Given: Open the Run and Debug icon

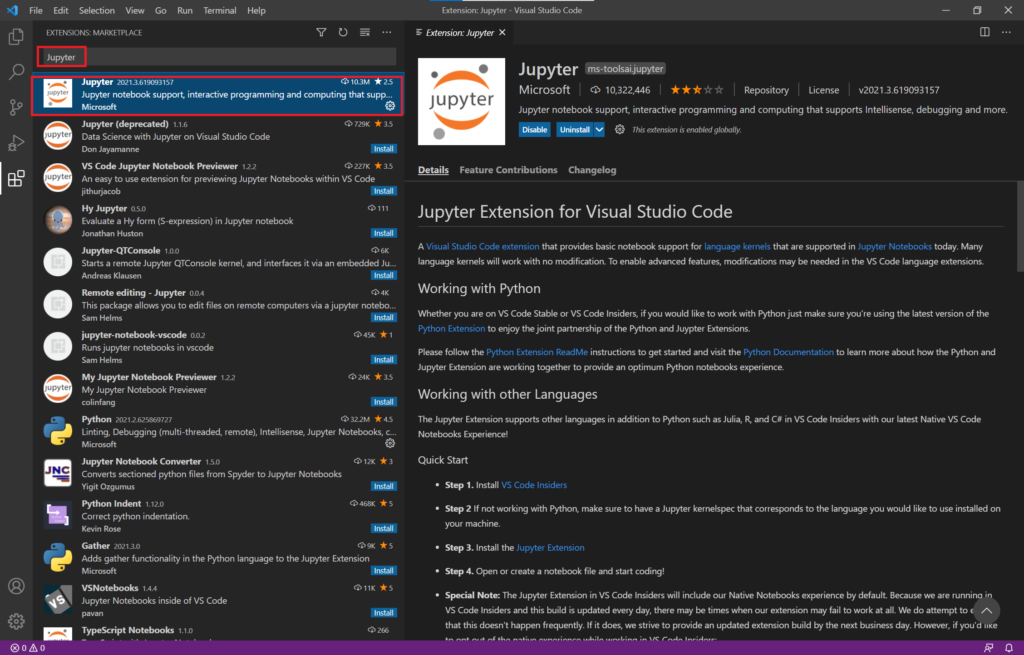Looking at the screenshot, I should pyautogui.click(x=16, y=142).
